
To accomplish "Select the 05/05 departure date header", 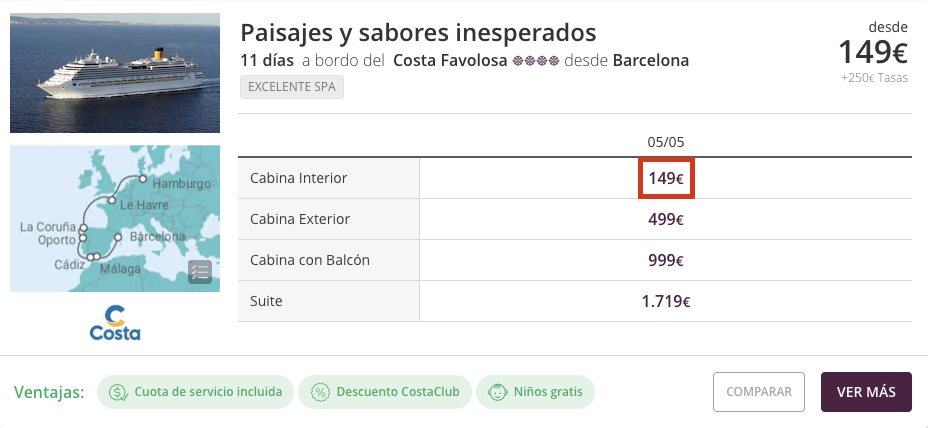I will (666, 142).
